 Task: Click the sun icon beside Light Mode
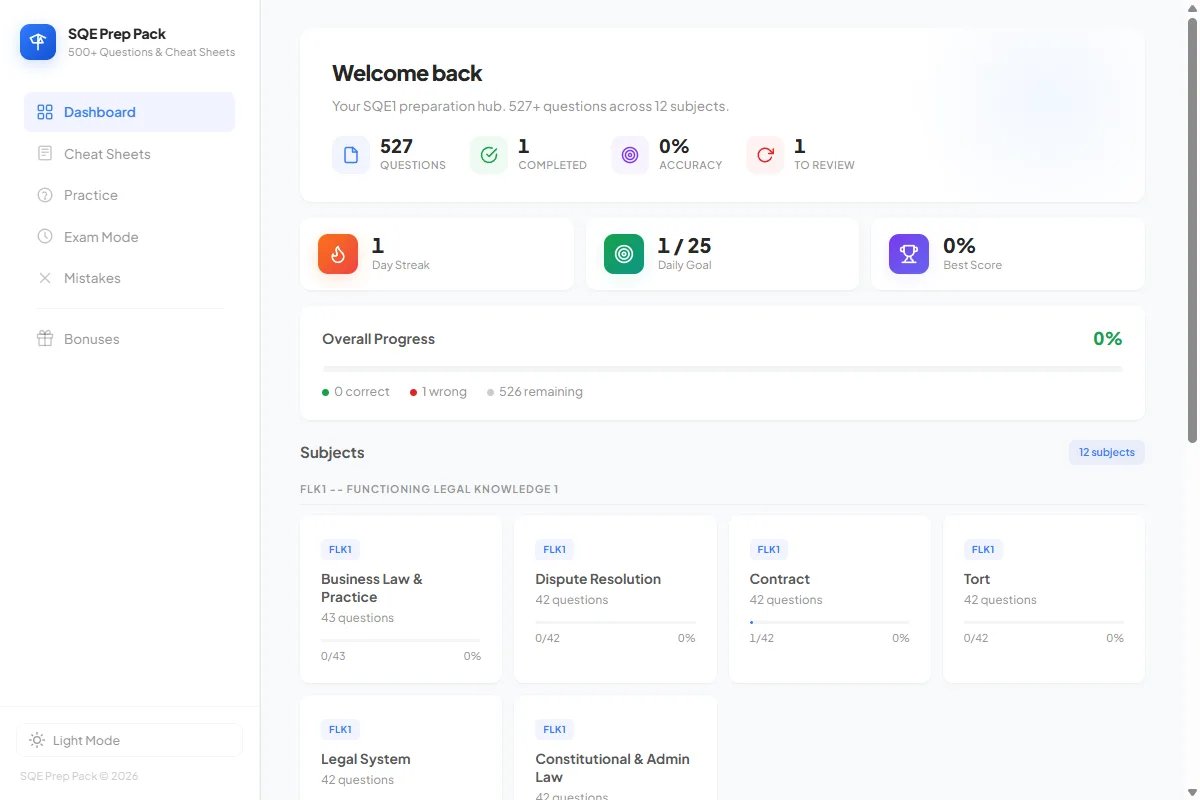click(37, 741)
